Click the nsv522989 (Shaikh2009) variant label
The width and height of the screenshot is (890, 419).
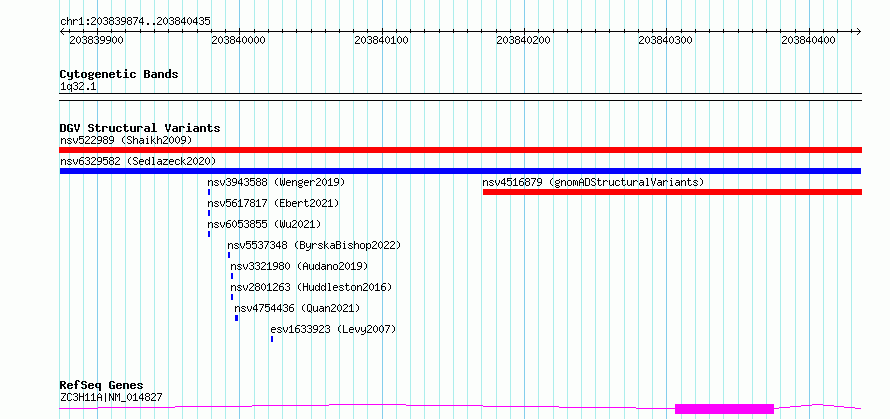(126, 140)
